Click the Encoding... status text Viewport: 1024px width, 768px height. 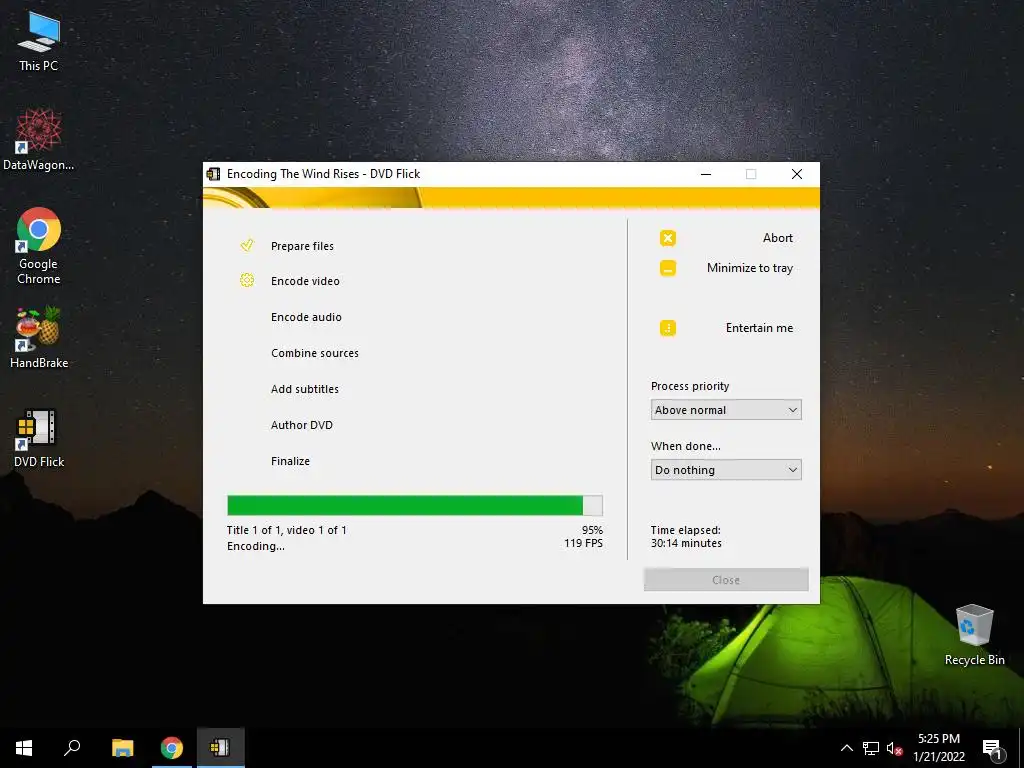coord(256,547)
